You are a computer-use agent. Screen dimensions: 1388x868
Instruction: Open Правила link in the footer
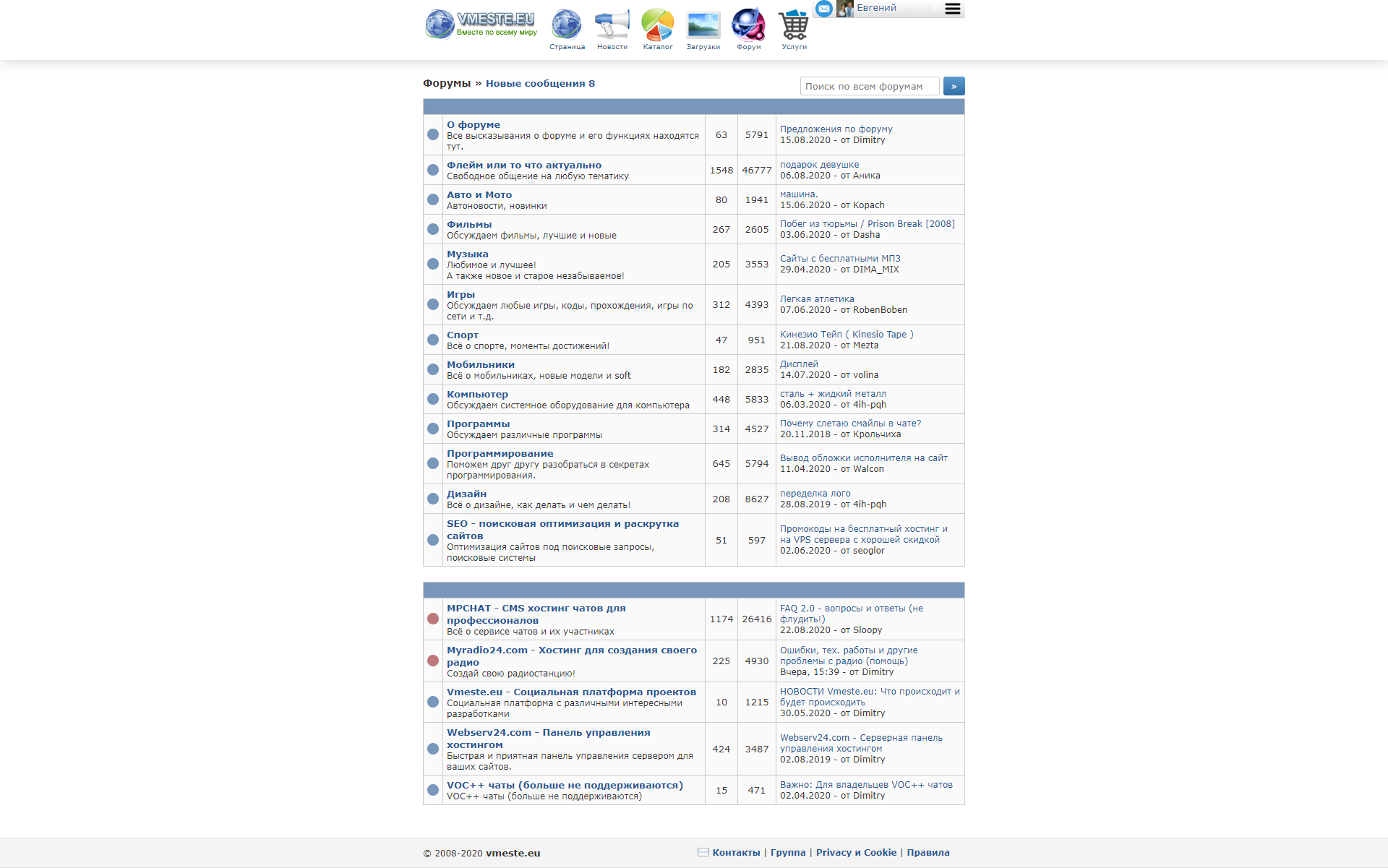point(928,853)
